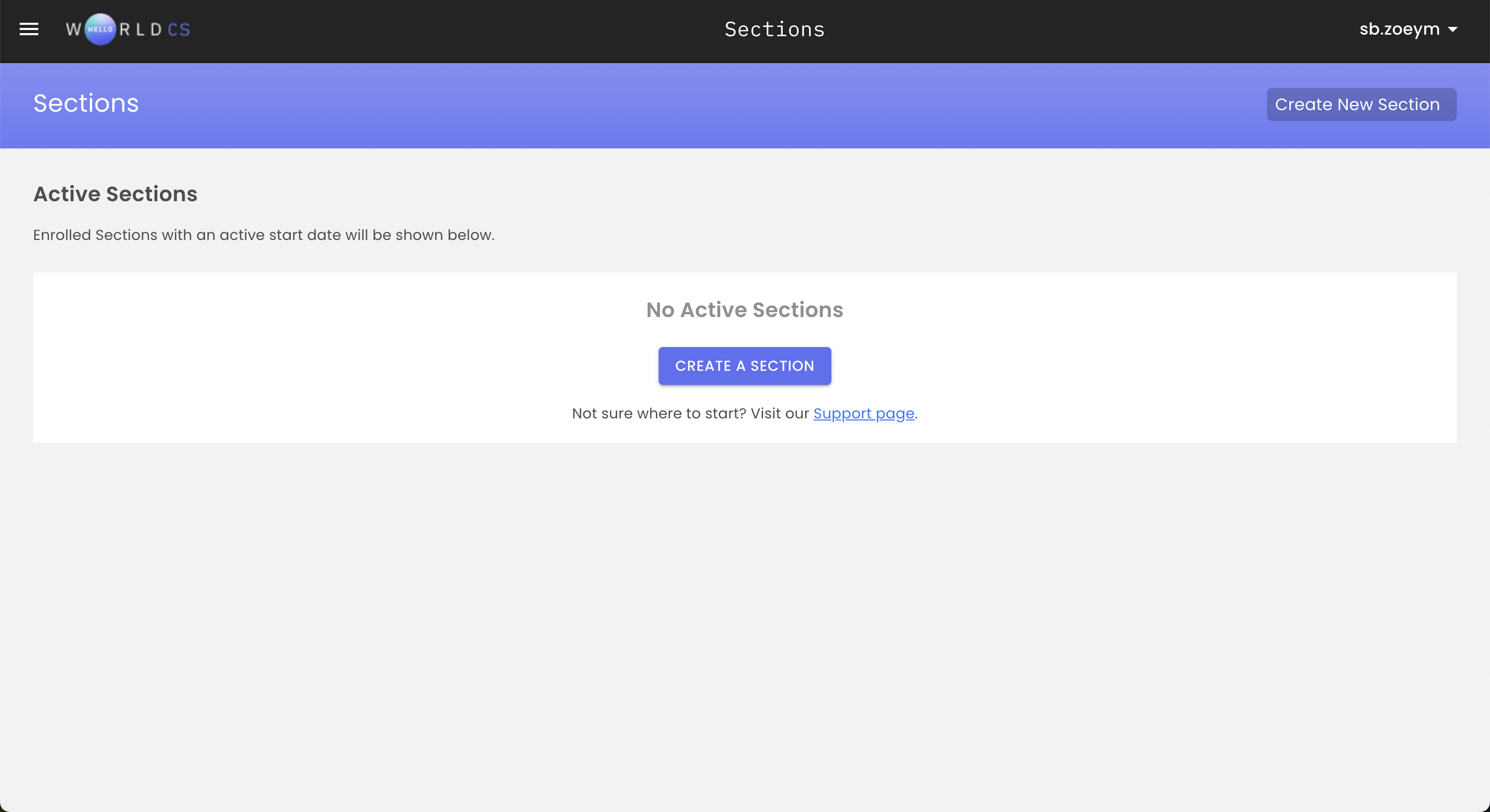Click the Hello World CS logo
Viewport: 1490px width, 812px height.
(x=128, y=29)
